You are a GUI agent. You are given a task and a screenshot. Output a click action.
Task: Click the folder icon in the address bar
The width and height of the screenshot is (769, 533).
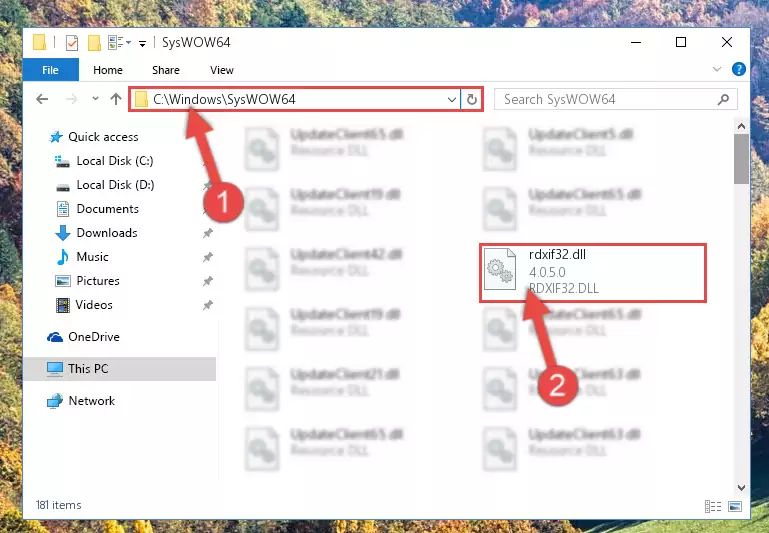click(x=141, y=100)
